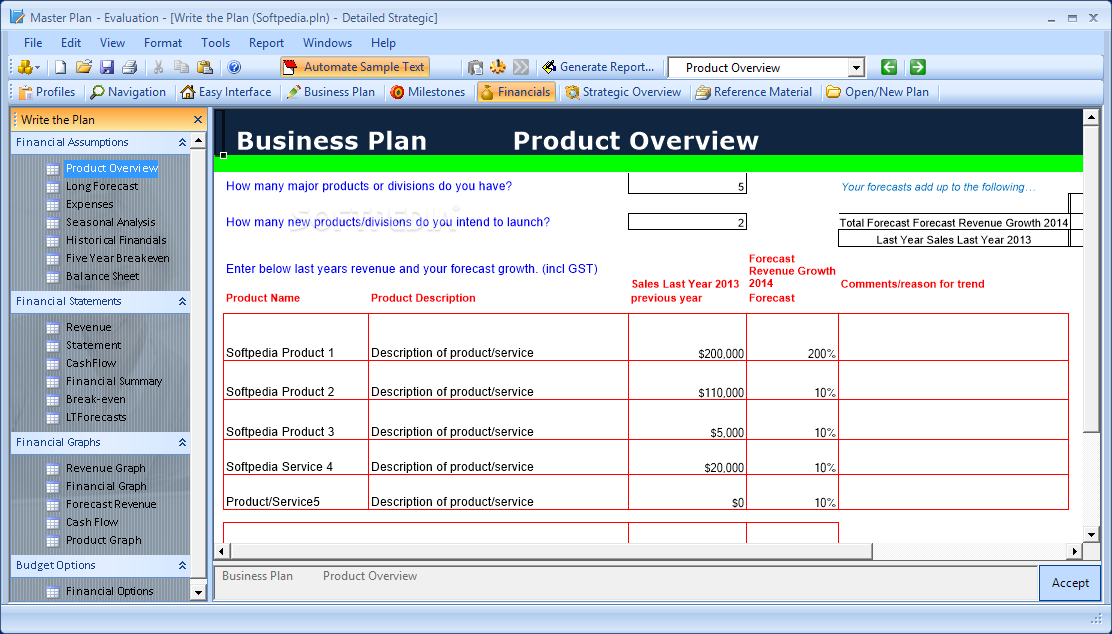Select Softpedia Product 1 name cell
The image size is (1112, 634).
click(296, 338)
